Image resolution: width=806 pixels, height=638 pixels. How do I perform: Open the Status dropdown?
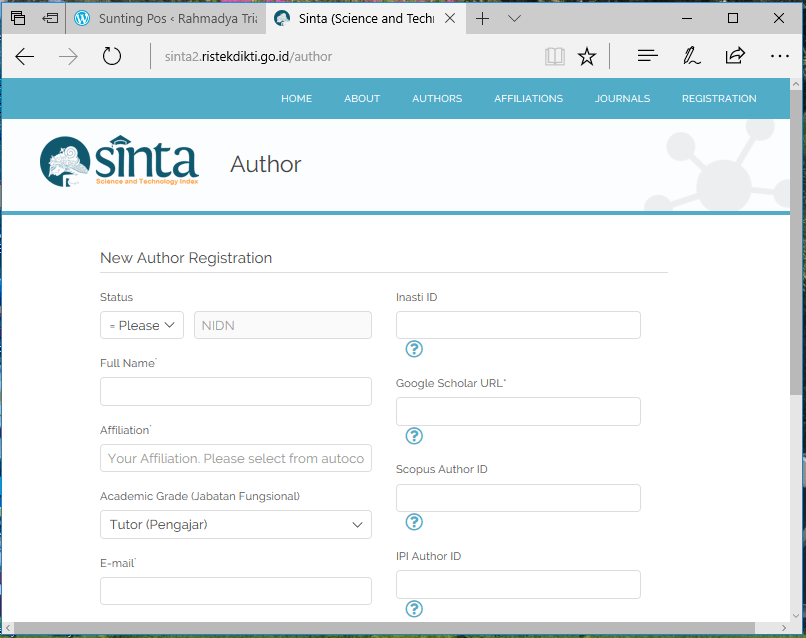click(x=141, y=324)
